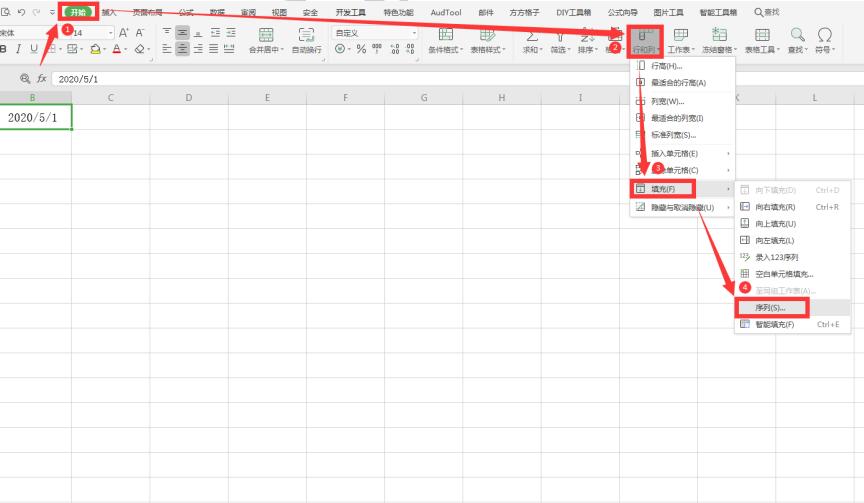The height and width of the screenshot is (503, 864).
Task: Open 条件格式 conditional formatting dropdown
Action: (x=445, y=41)
